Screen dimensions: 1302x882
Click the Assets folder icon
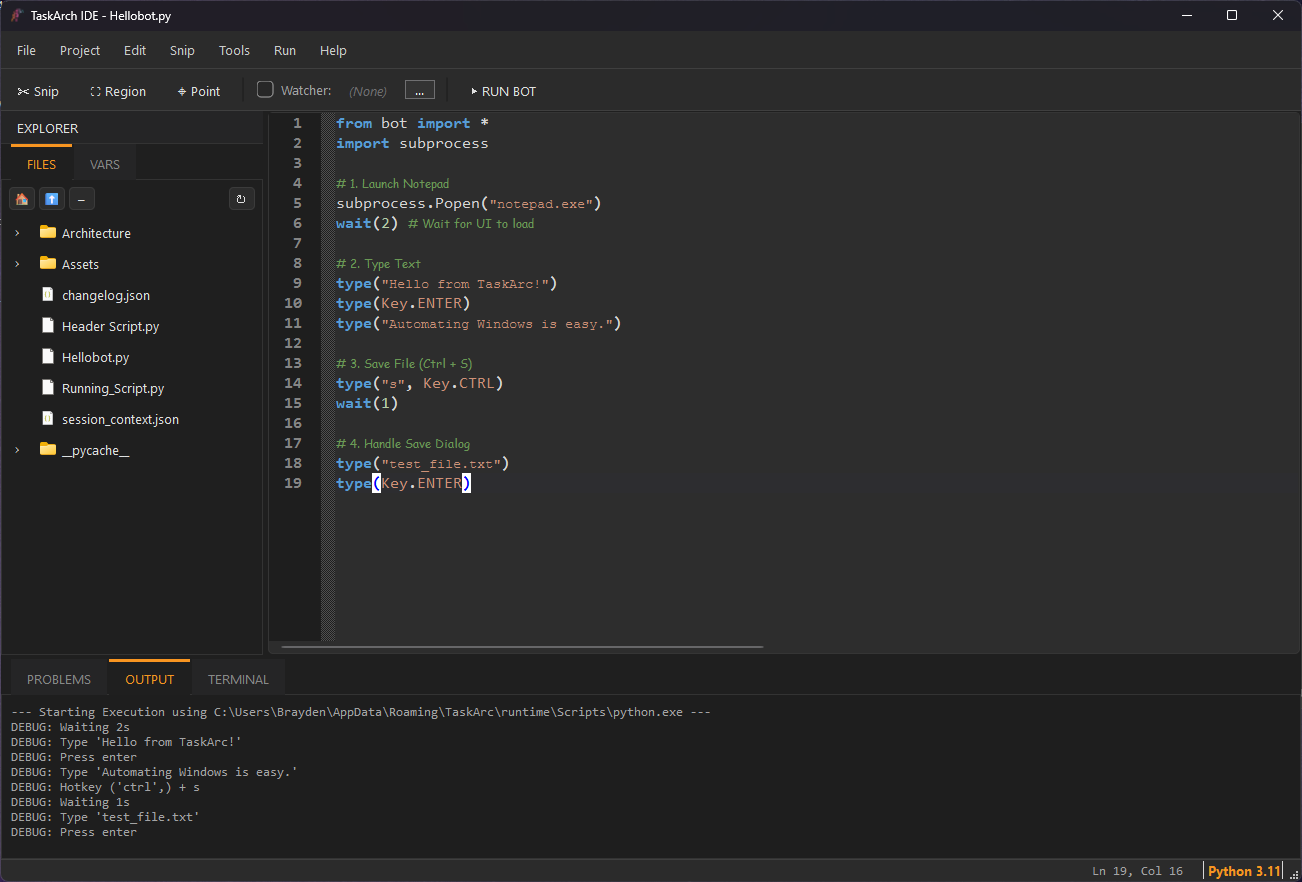(48, 263)
